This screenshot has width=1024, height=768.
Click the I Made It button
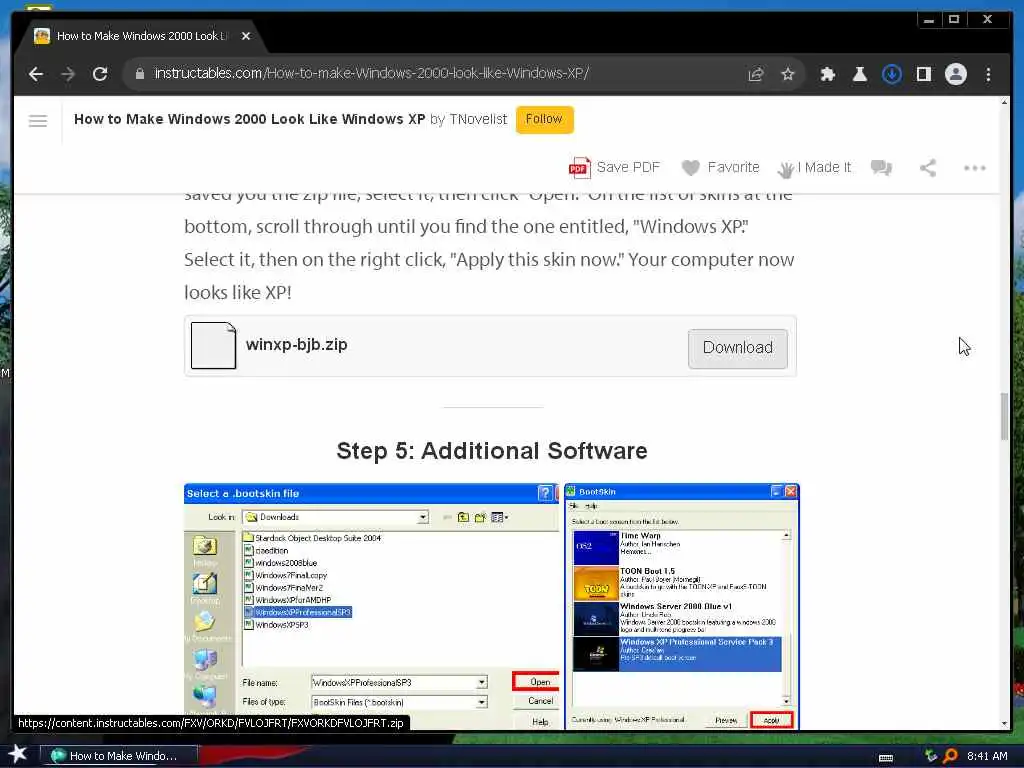click(x=814, y=168)
